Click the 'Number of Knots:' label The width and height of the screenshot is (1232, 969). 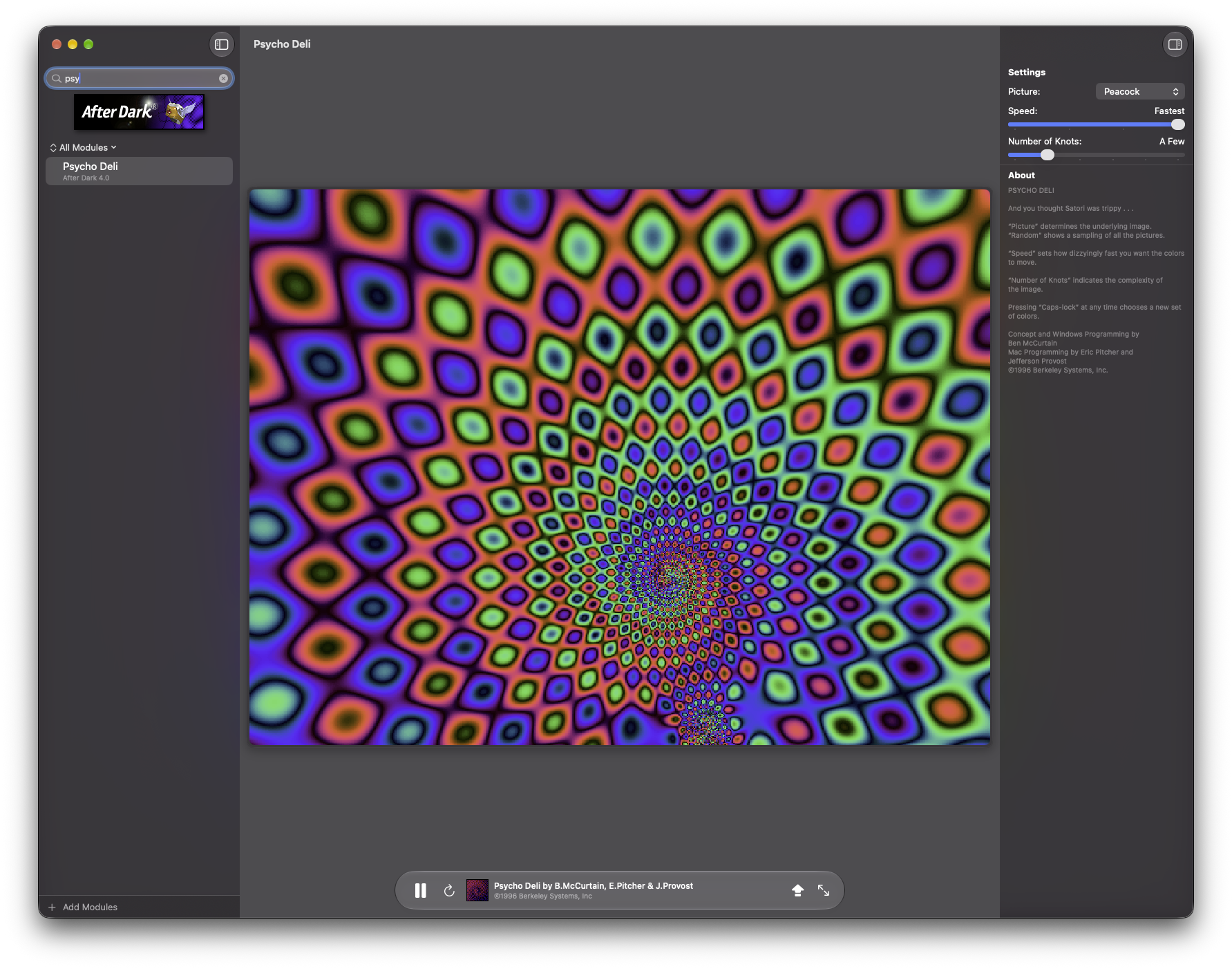pyautogui.click(x=1045, y=141)
